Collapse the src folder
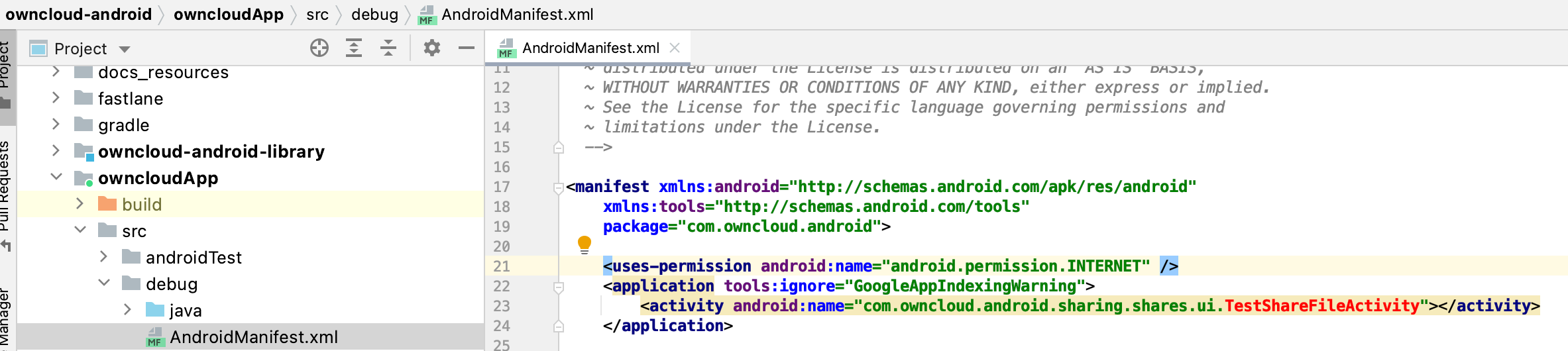1568x351 pixels. [x=80, y=230]
